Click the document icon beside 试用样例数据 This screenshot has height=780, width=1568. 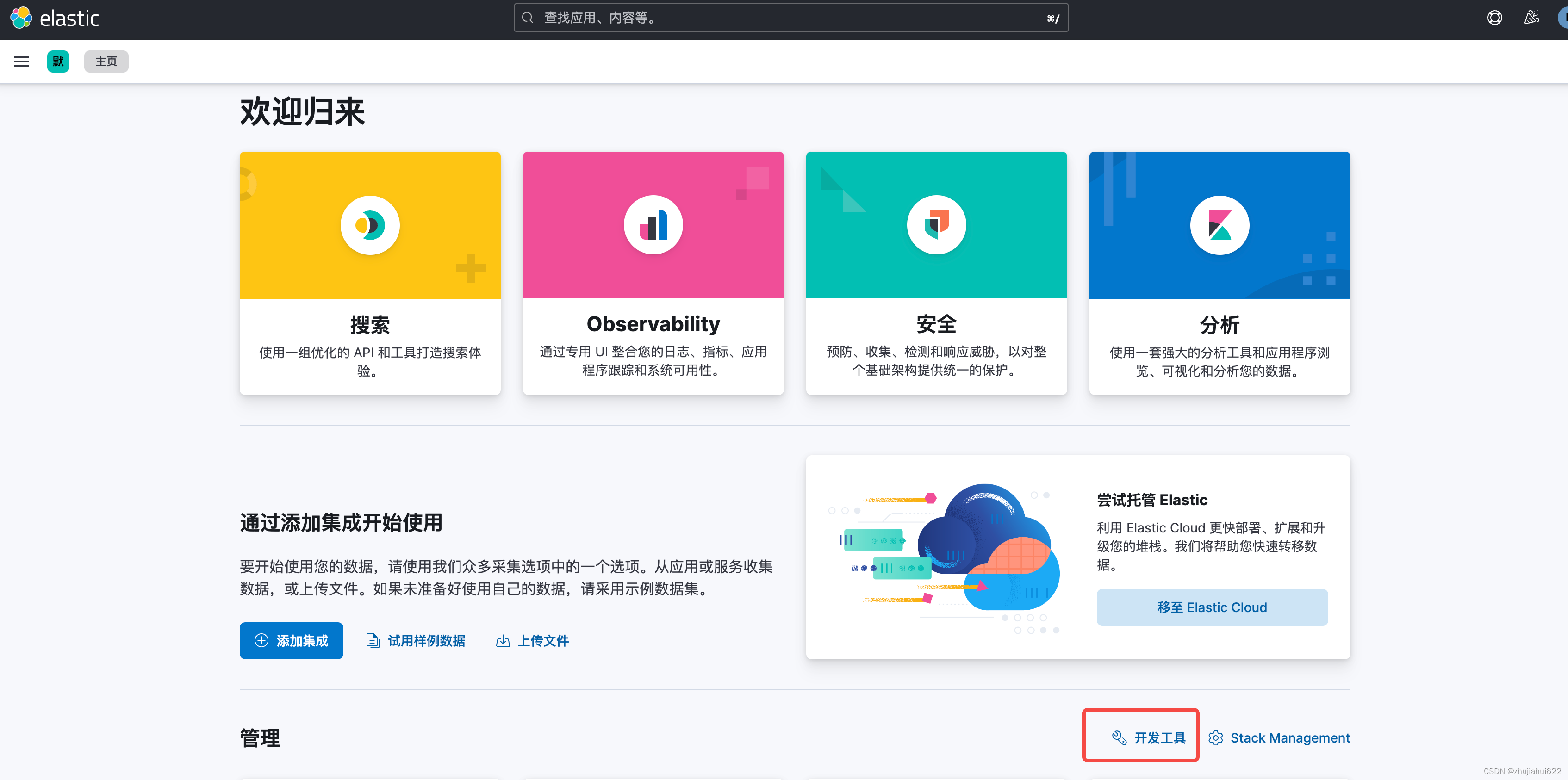(x=373, y=641)
